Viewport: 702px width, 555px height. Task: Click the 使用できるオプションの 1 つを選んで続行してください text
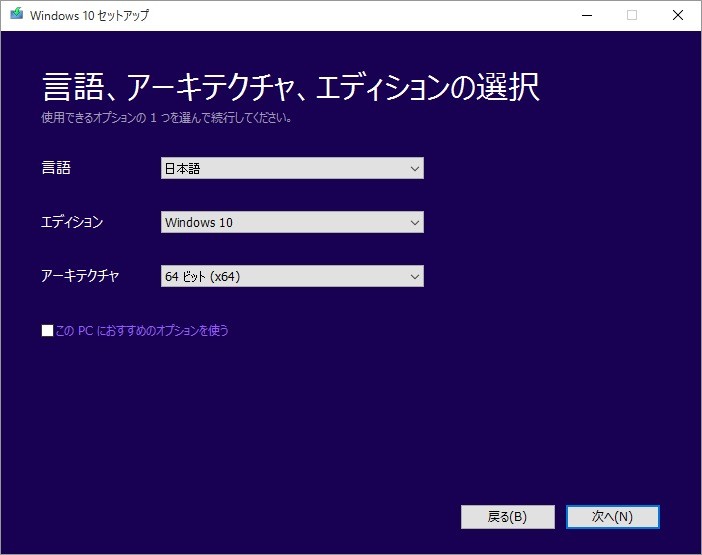click(167, 118)
